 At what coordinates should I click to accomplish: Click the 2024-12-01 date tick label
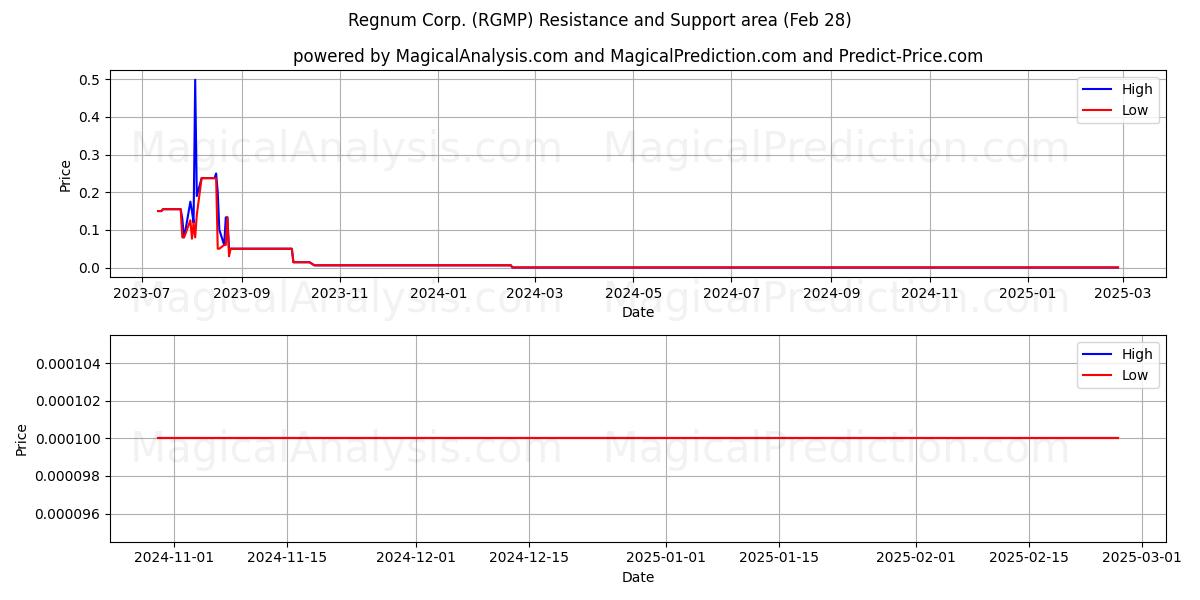click(x=416, y=558)
